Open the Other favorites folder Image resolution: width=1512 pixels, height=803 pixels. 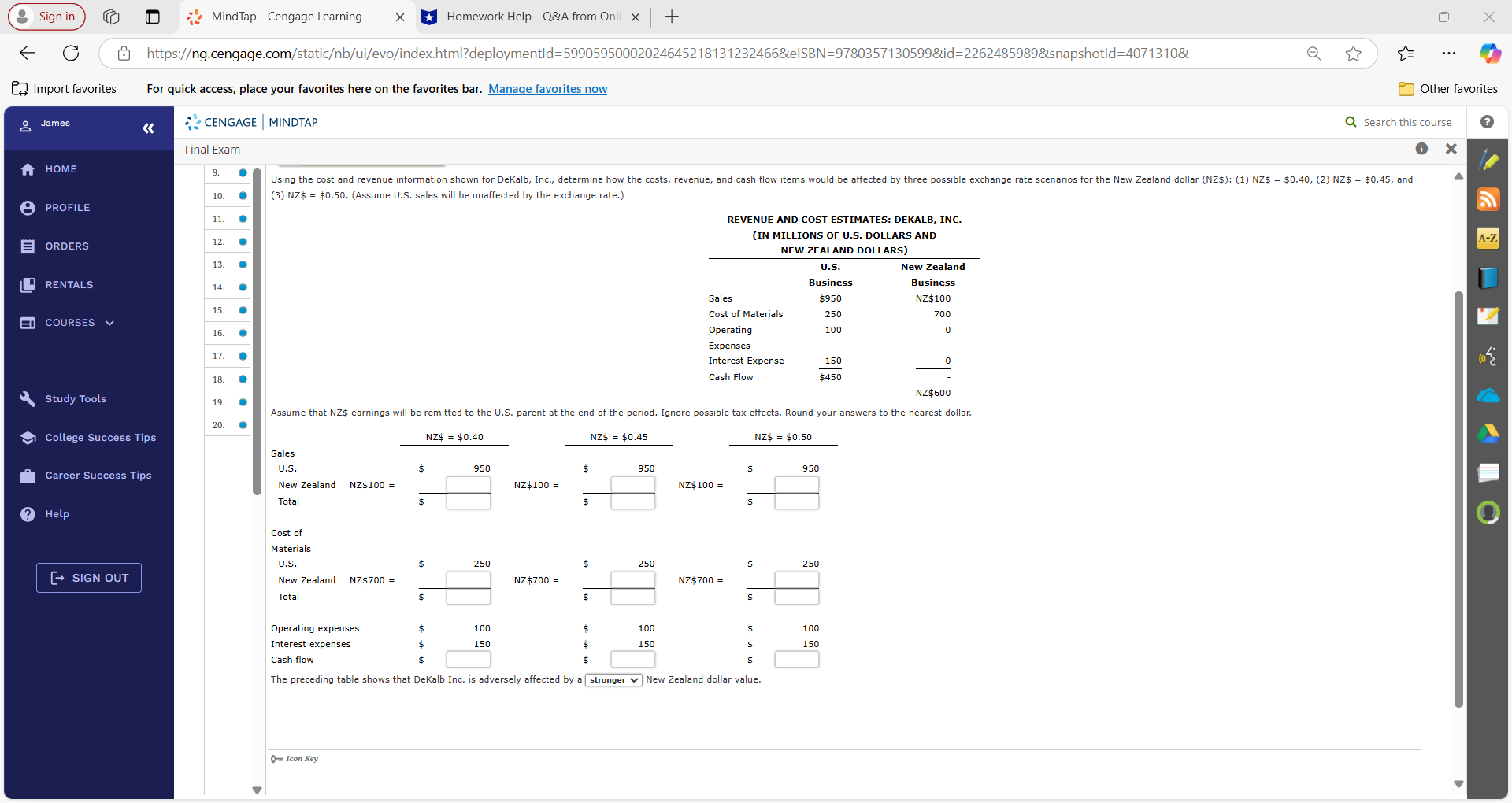coord(1448,89)
